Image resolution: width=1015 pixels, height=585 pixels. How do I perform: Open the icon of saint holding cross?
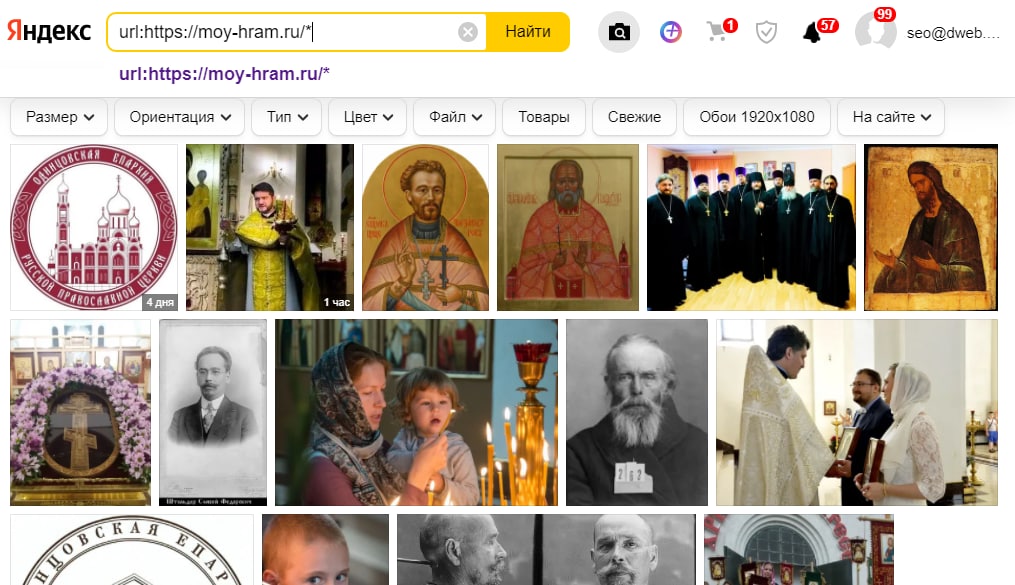point(425,227)
